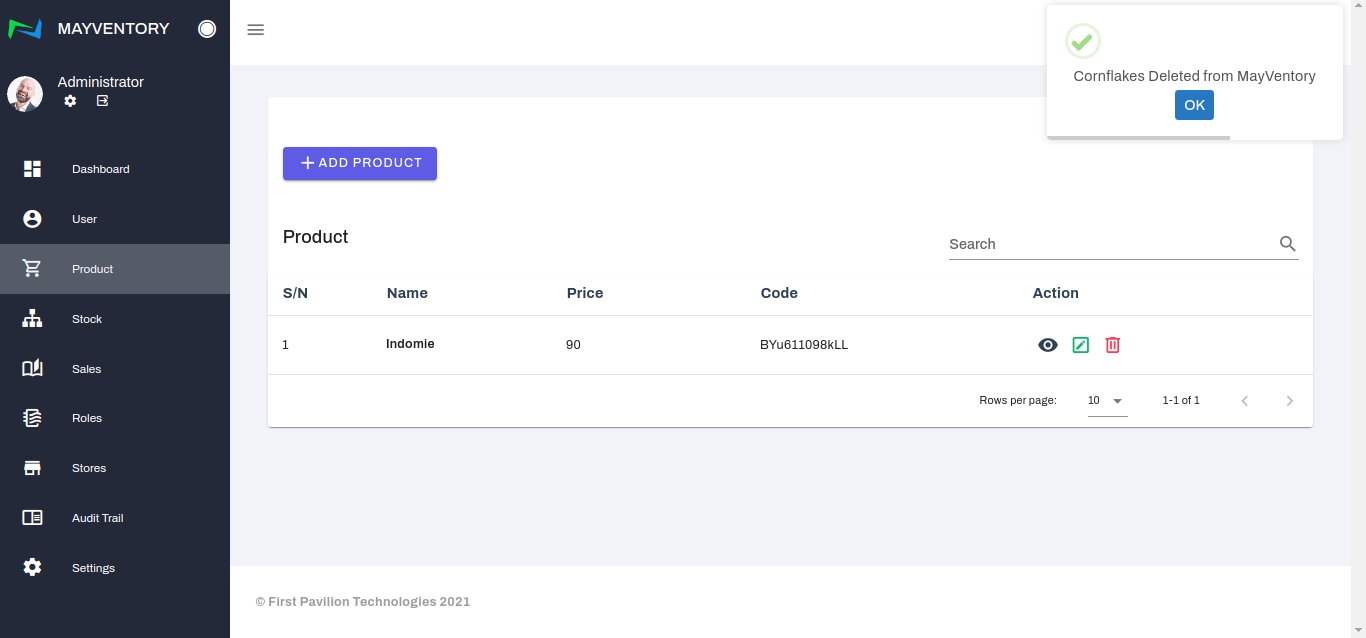Screen dimensions: 1366x638
Task: Focus the product Search field
Action: pyautogui.click(x=1110, y=244)
